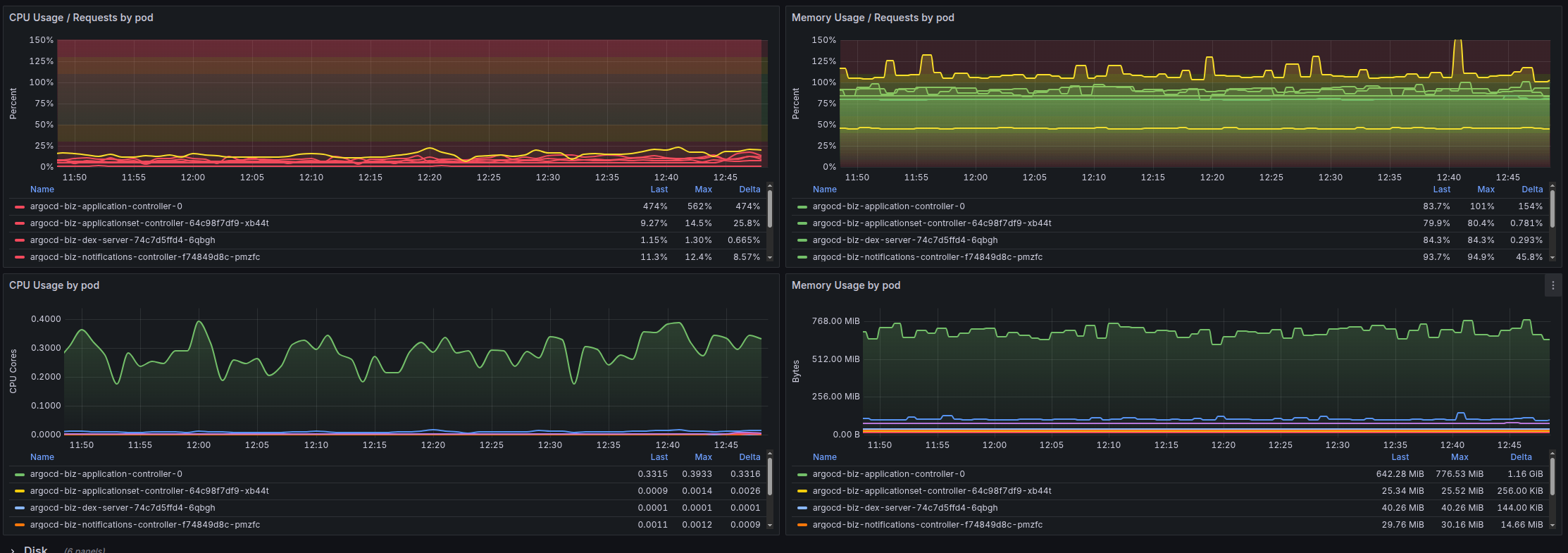The width and height of the screenshot is (1568, 553).
Task: Click the Memory Usage / Requests by pod title
Action: click(873, 18)
